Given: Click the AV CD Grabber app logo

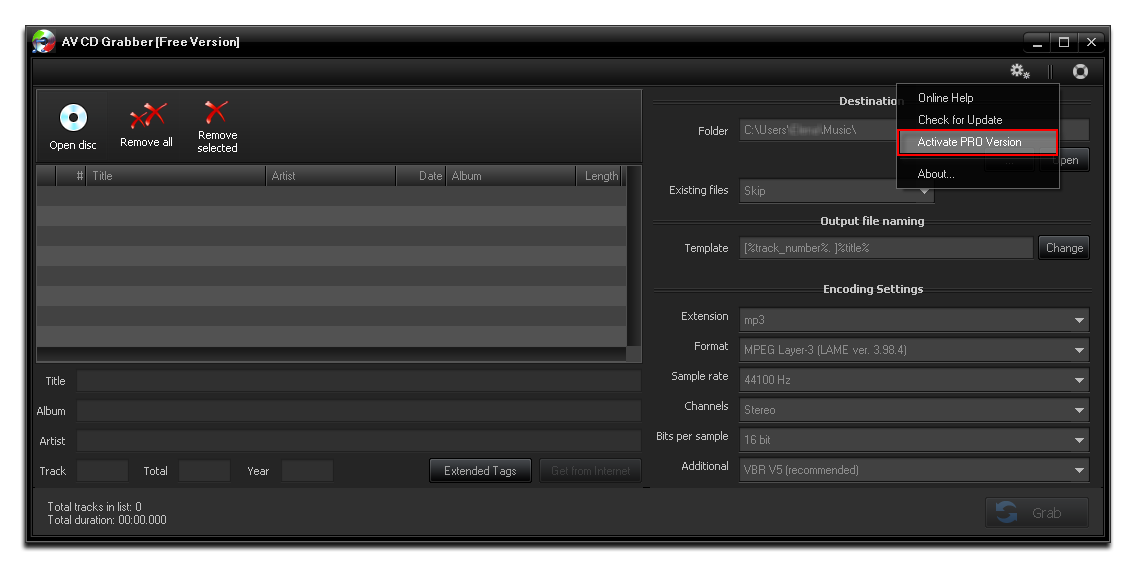Looking at the screenshot, I should [x=43, y=42].
